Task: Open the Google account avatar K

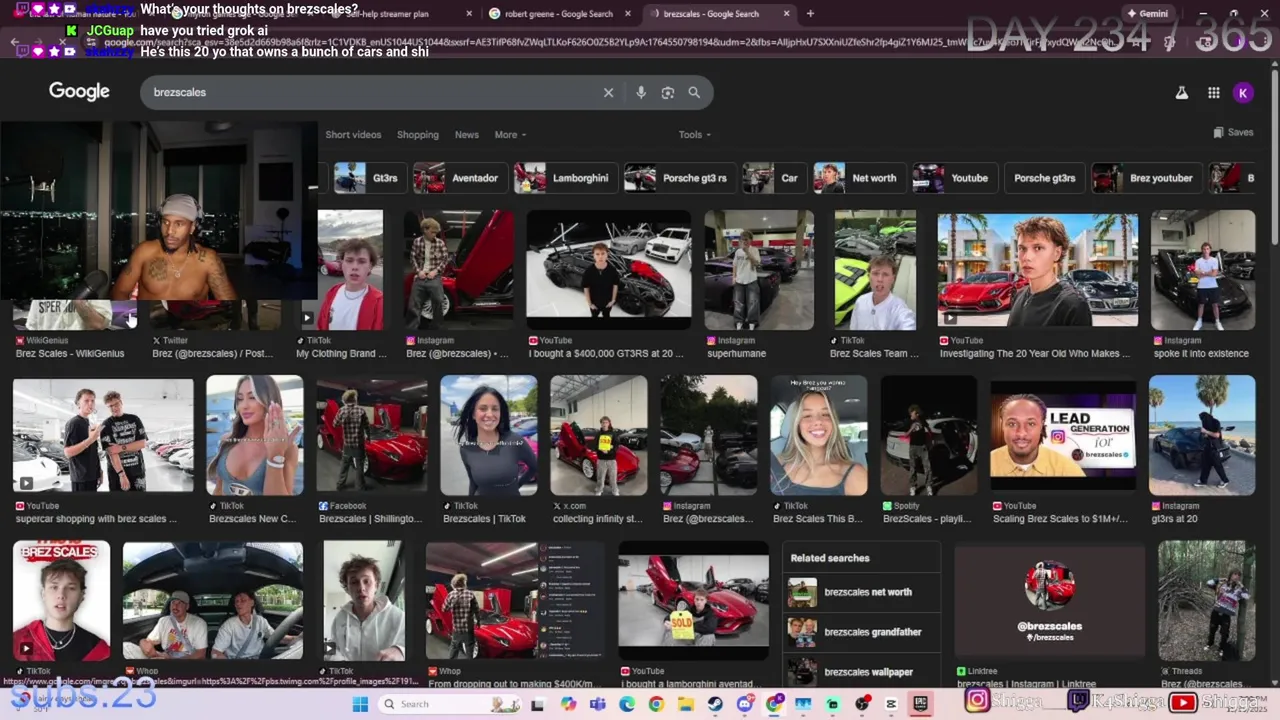Action: [1243, 93]
